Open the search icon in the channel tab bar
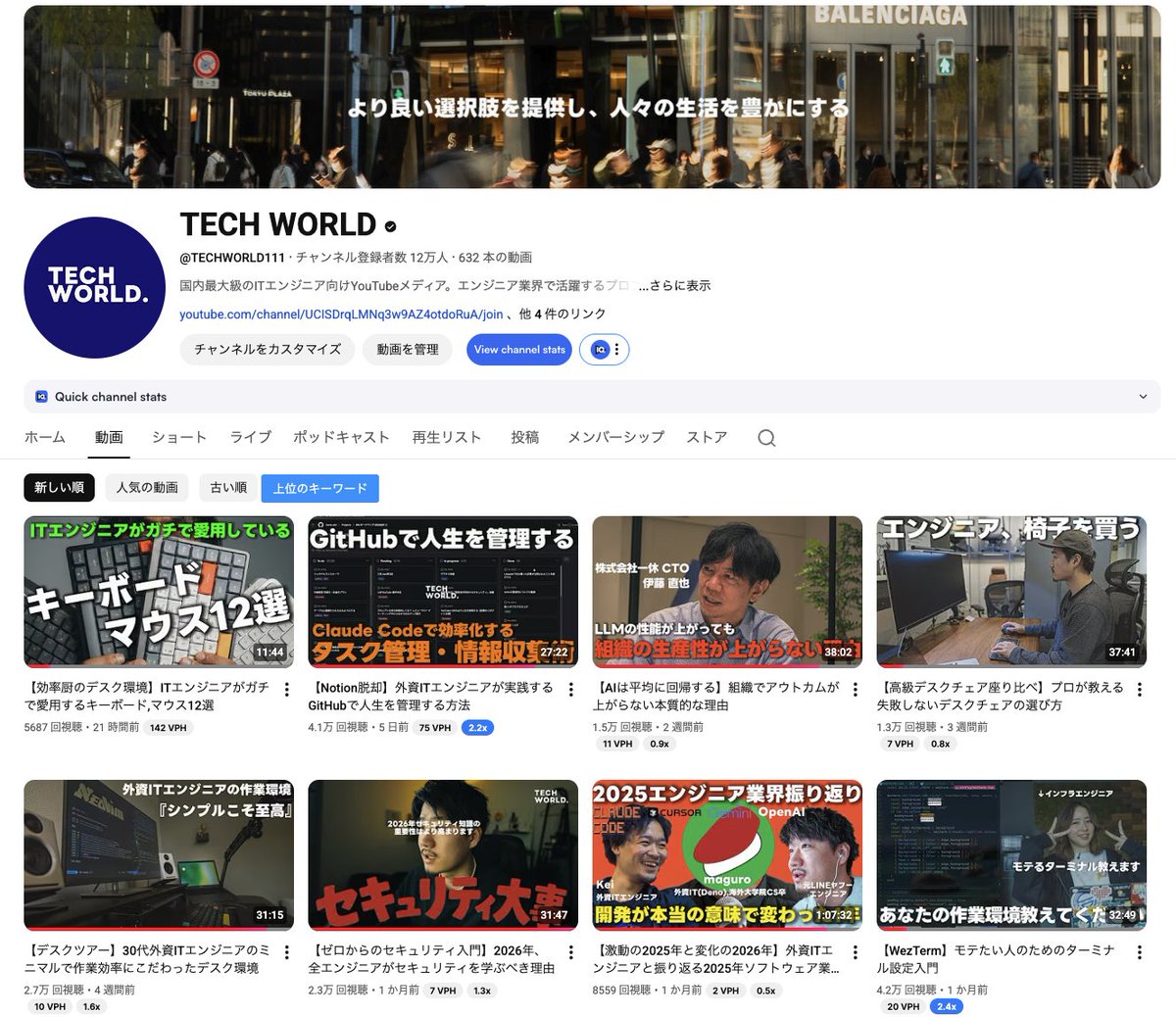 coord(766,437)
